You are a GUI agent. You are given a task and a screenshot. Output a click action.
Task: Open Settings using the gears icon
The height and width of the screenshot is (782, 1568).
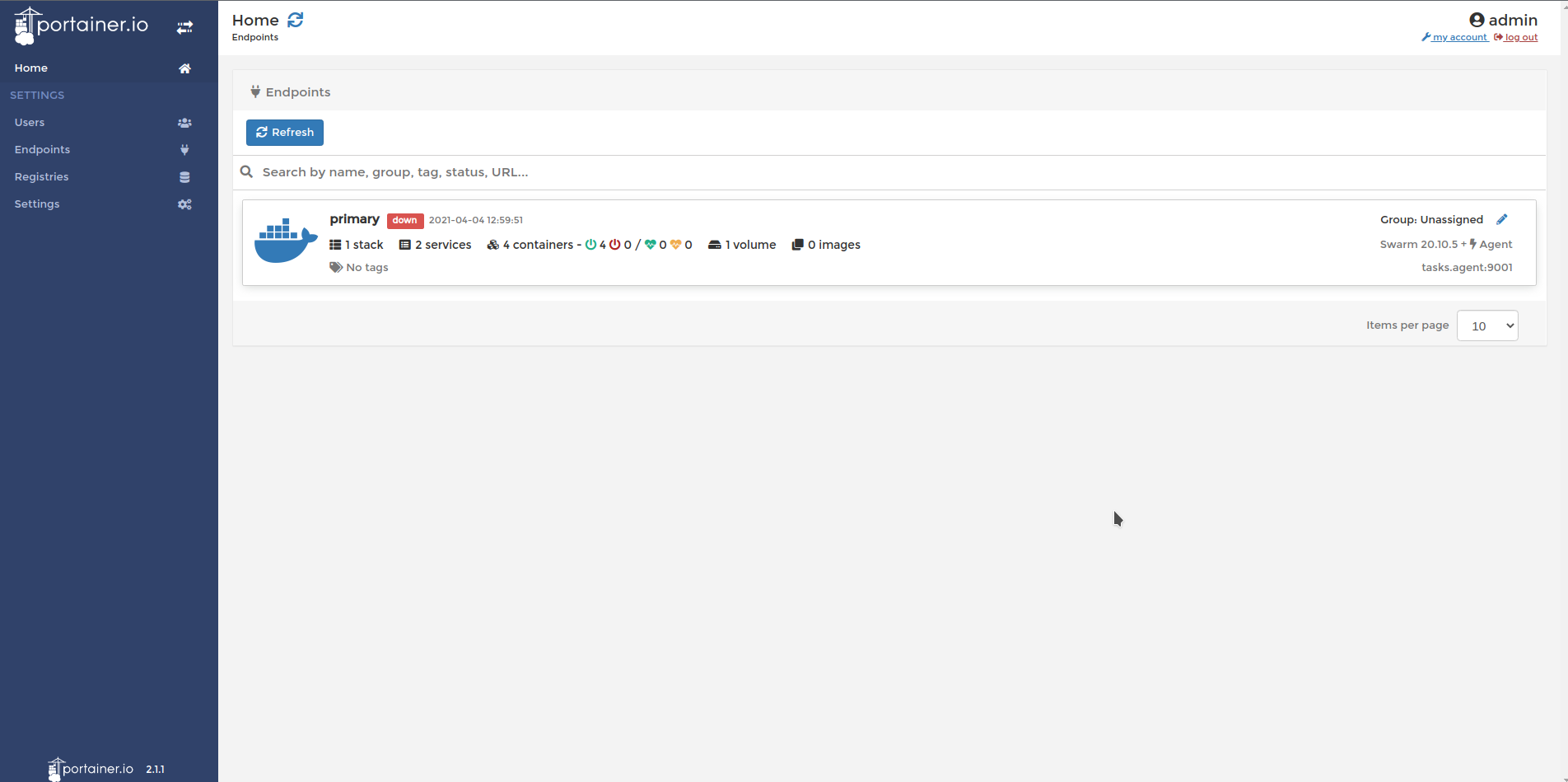pyautogui.click(x=184, y=204)
